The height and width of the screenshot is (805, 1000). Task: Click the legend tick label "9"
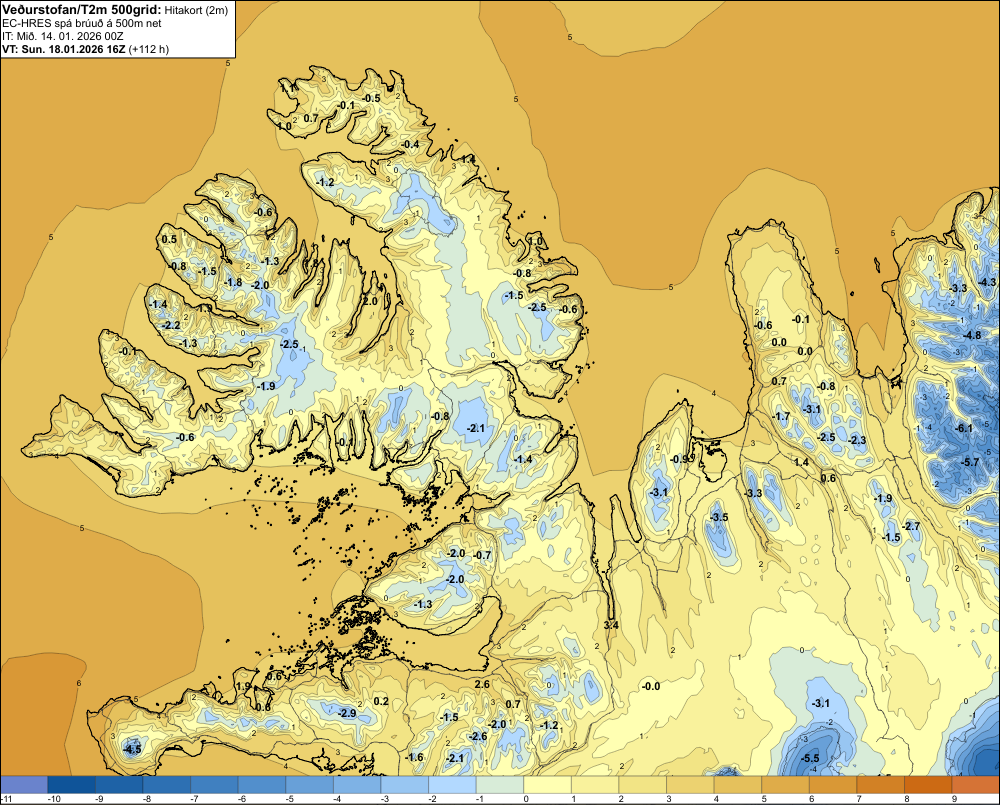click(x=955, y=799)
